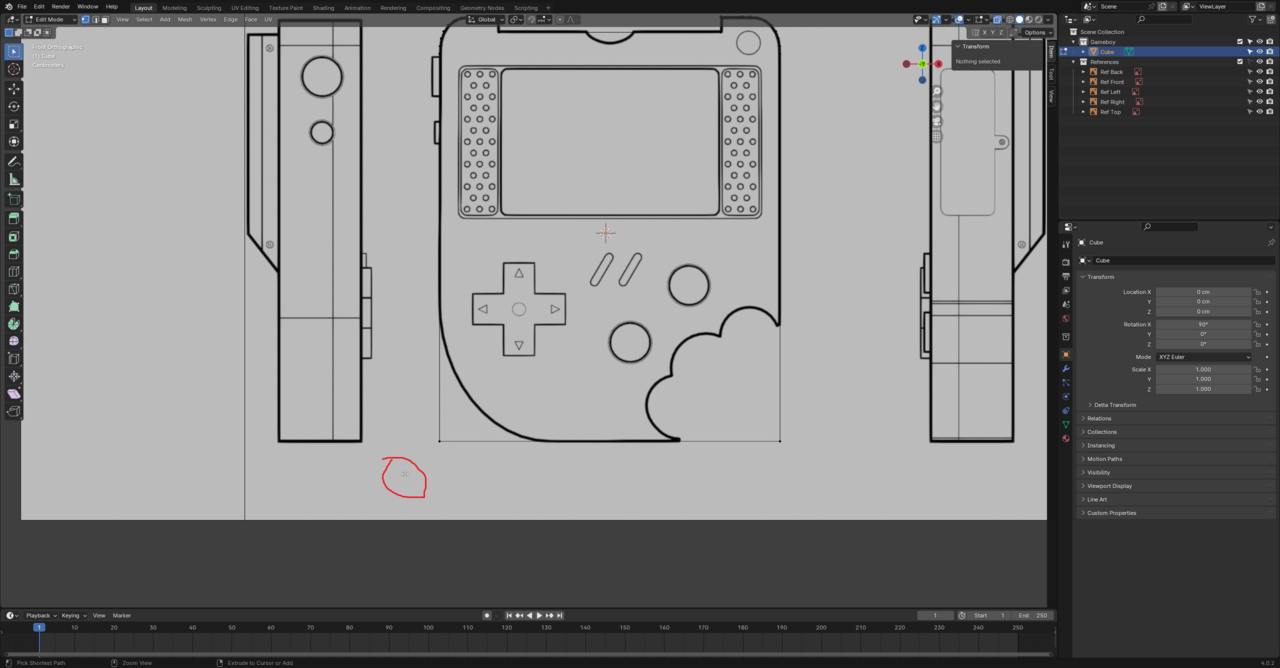The height and width of the screenshot is (668, 1280).
Task: Hide Ref Back in viewport
Action: [1259, 72]
